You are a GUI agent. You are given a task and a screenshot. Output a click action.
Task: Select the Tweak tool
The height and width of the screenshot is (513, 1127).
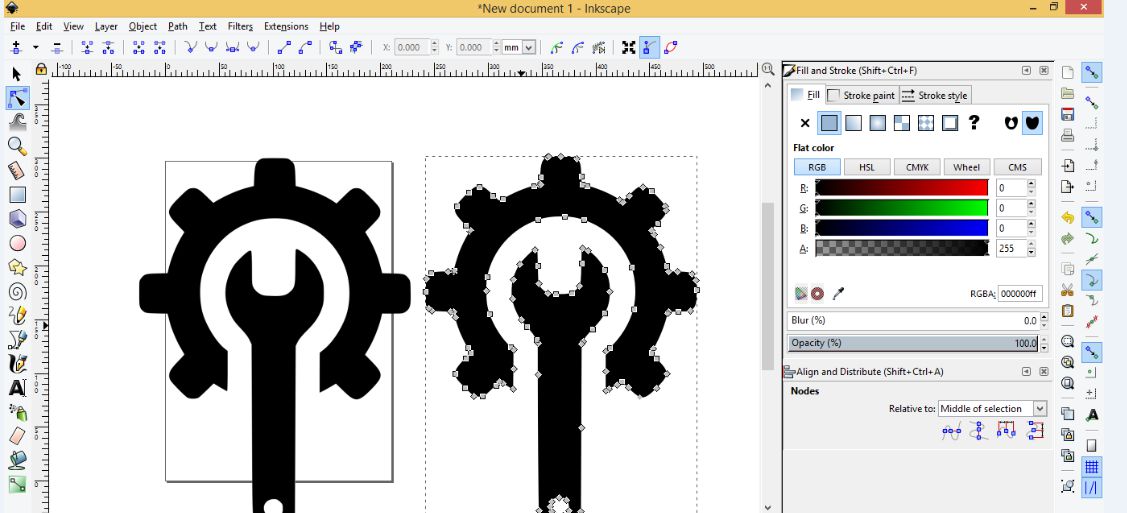pos(17,121)
